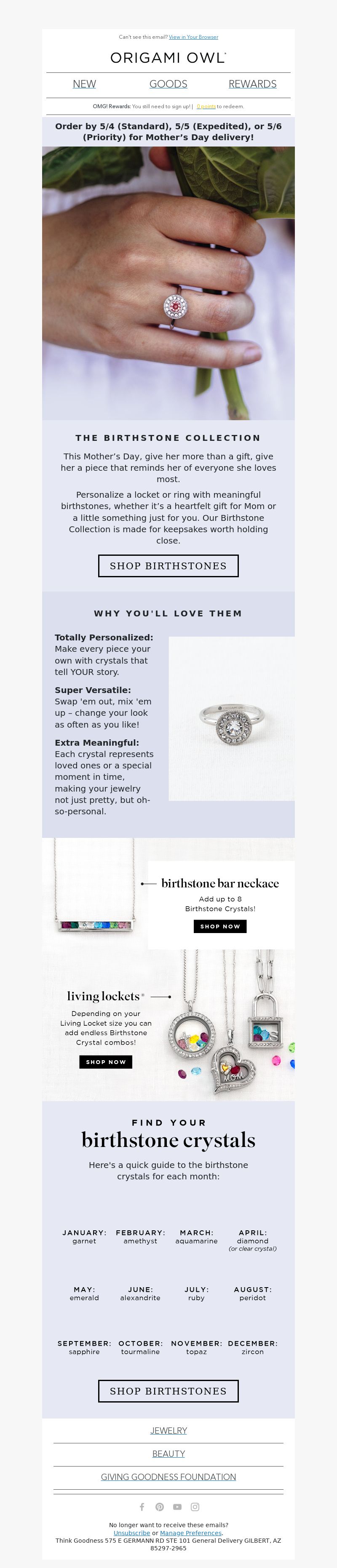Open the REWARDS navigation link
The width and height of the screenshot is (337, 1568).
pyautogui.click(x=252, y=84)
